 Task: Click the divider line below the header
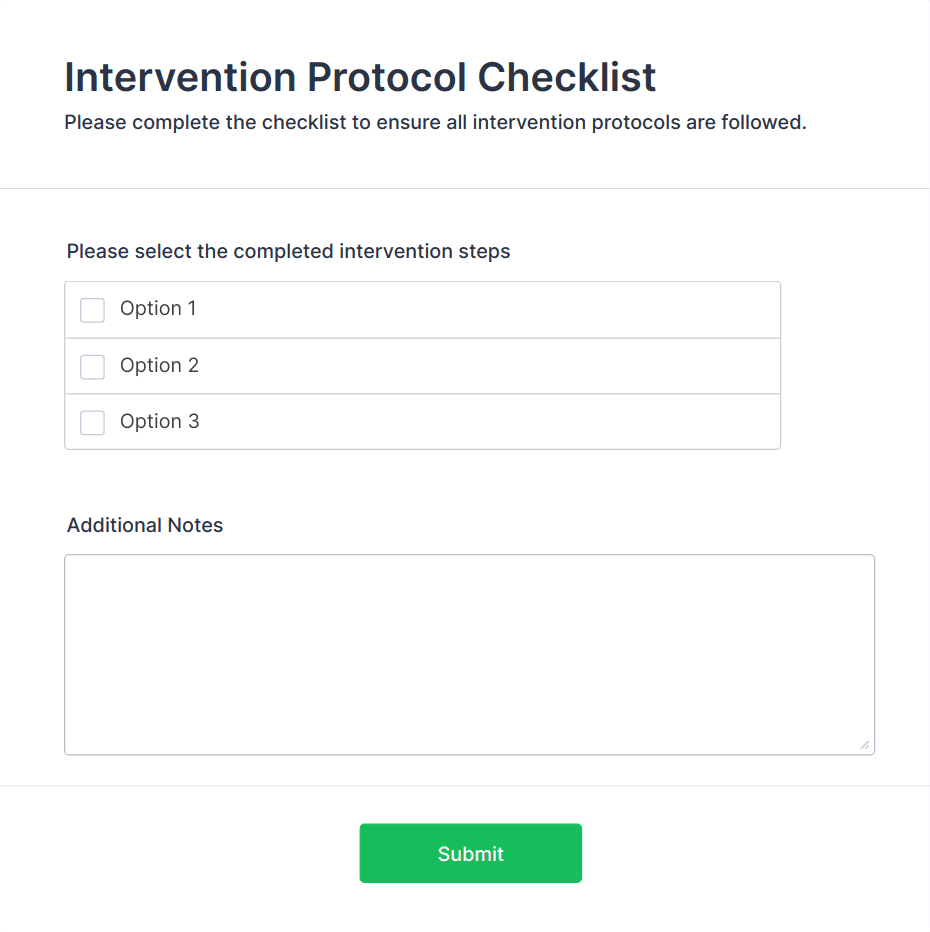coord(465,188)
